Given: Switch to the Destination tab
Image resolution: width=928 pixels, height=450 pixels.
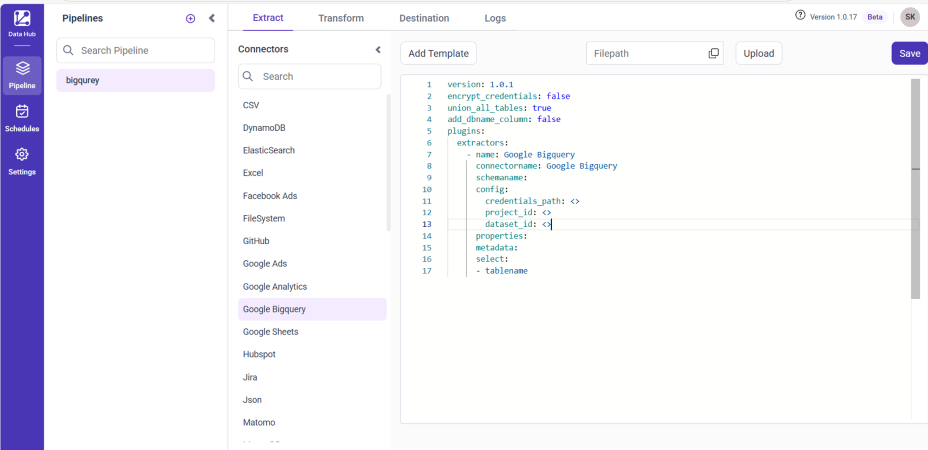Looking at the screenshot, I should tap(424, 18).
